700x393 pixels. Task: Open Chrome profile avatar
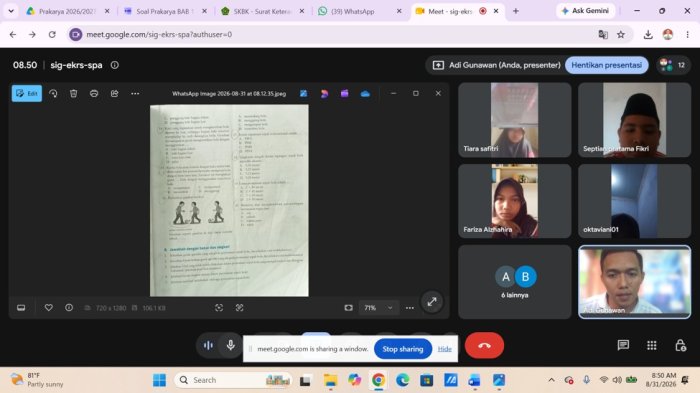pyautogui.click(x=668, y=34)
